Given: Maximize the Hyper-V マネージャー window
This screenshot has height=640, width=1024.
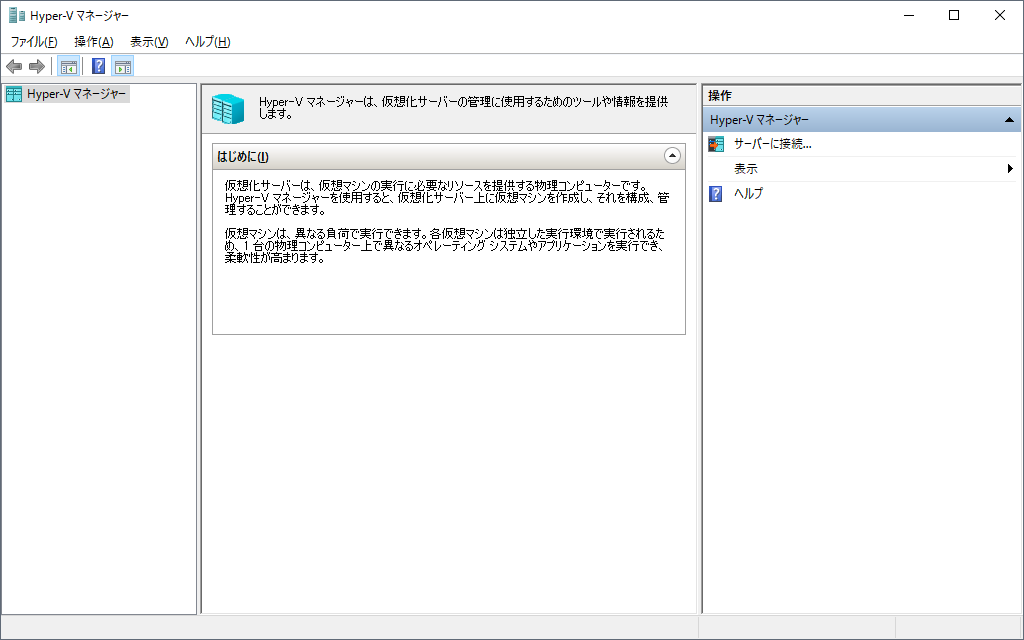Looking at the screenshot, I should click(954, 15).
